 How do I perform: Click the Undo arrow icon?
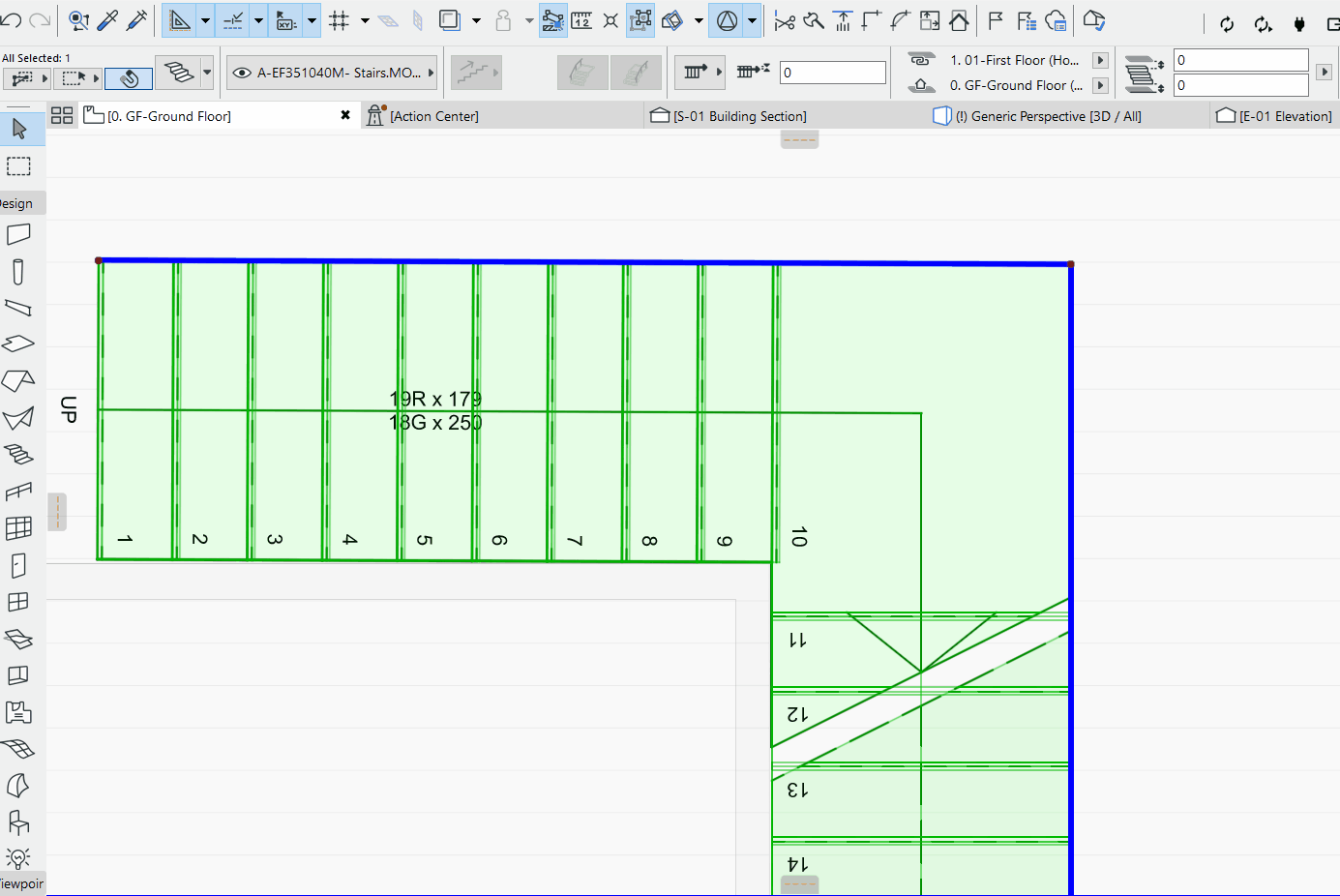click(x=11, y=20)
